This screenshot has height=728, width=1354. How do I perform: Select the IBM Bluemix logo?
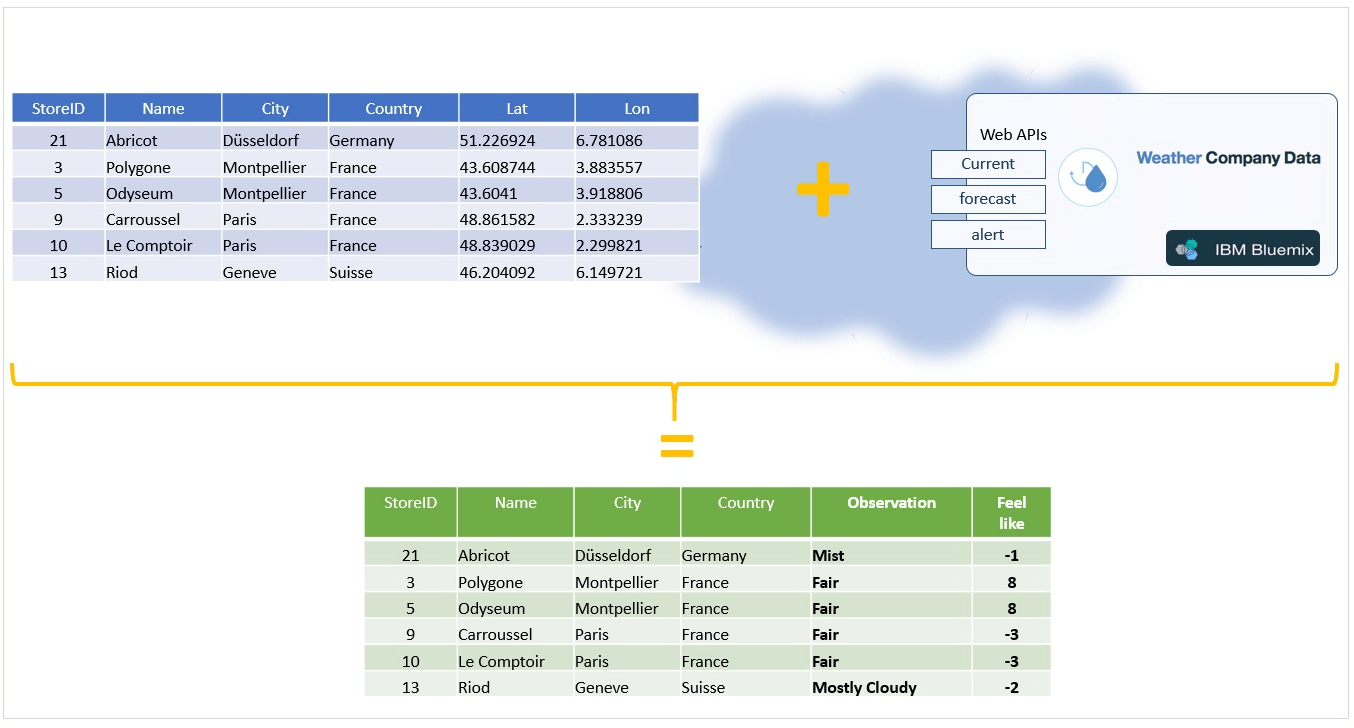pos(1242,248)
